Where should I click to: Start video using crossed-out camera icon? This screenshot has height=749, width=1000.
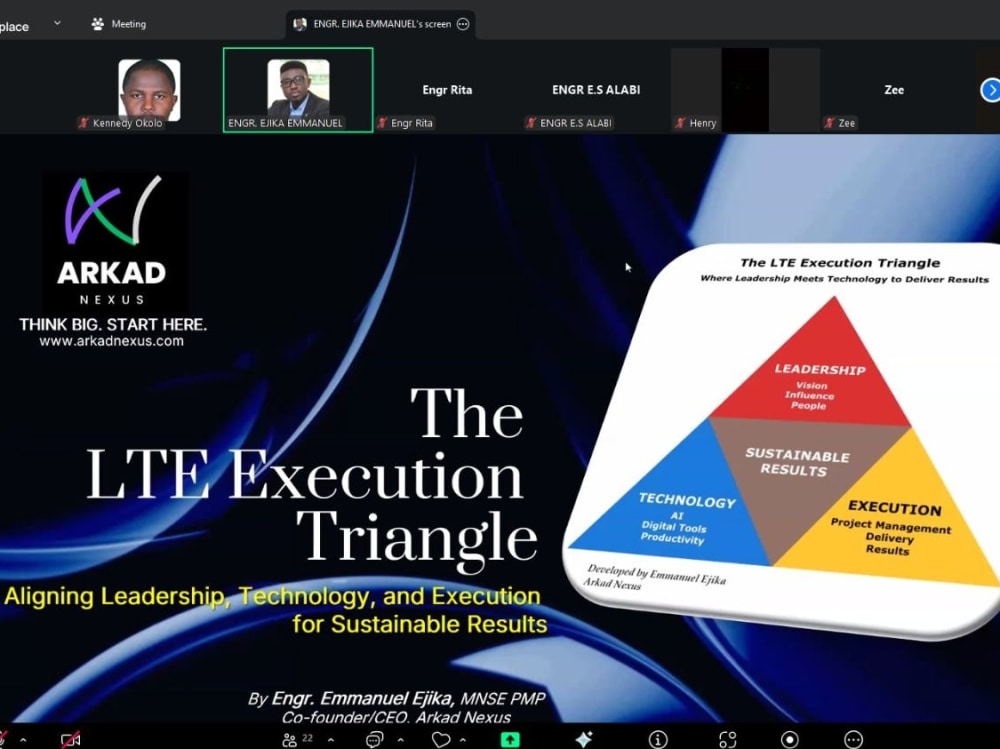click(70, 739)
